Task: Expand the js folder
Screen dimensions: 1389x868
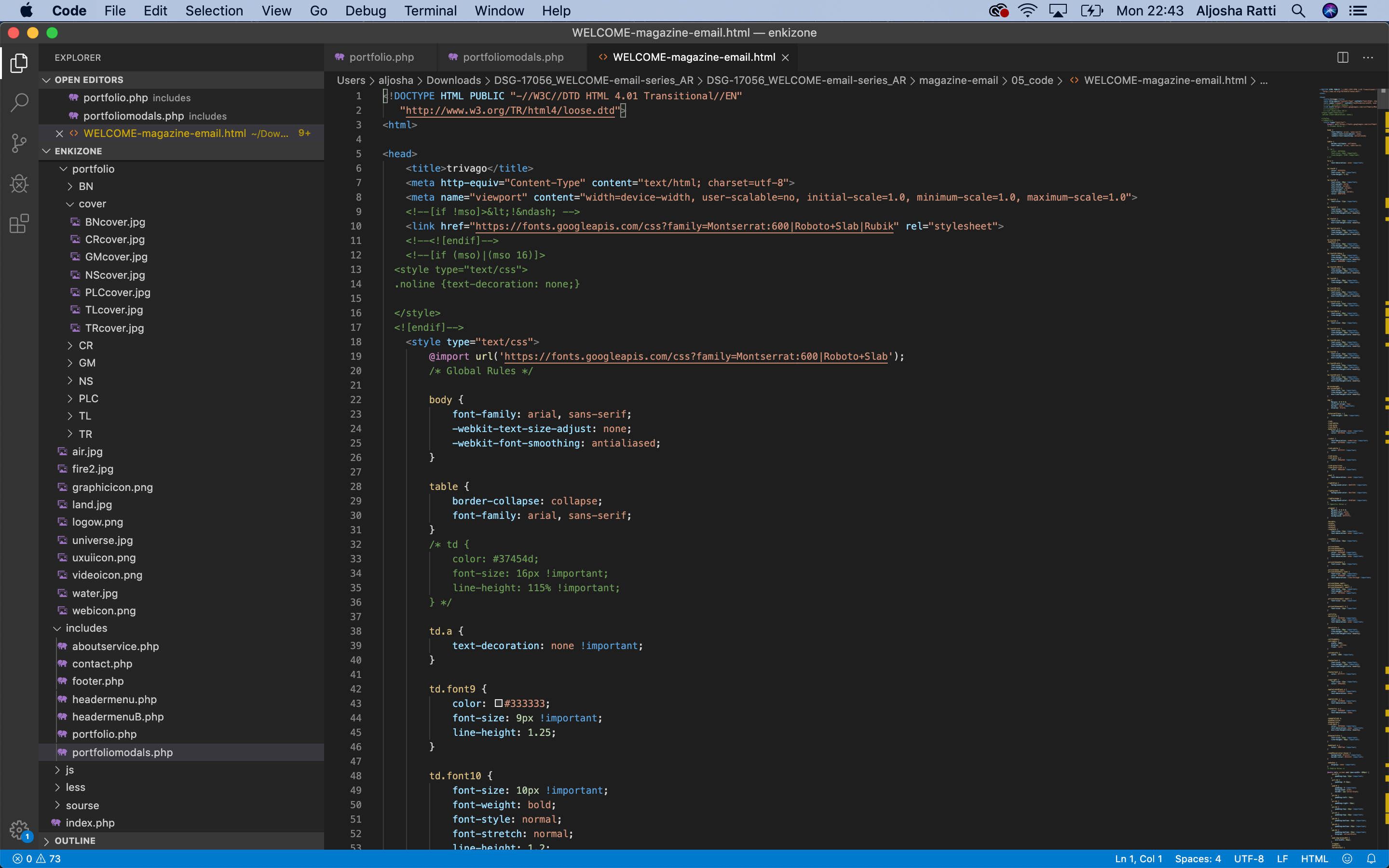Action: (x=69, y=770)
